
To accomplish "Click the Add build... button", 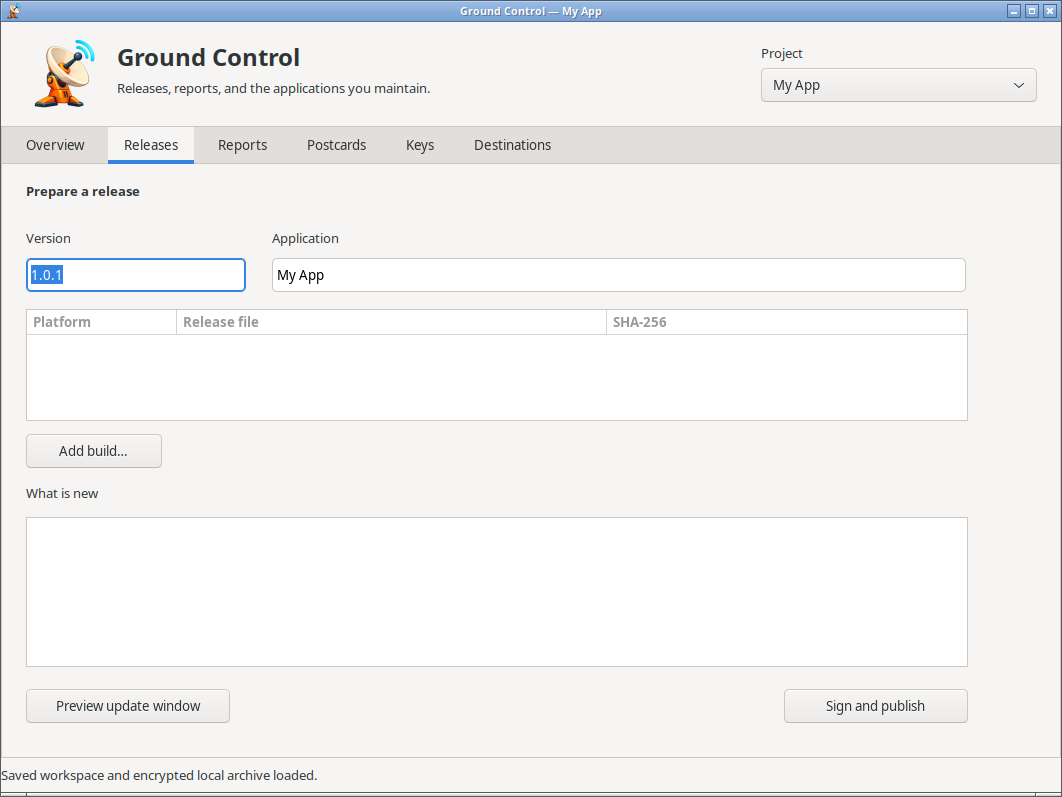I will pyautogui.click(x=93, y=451).
